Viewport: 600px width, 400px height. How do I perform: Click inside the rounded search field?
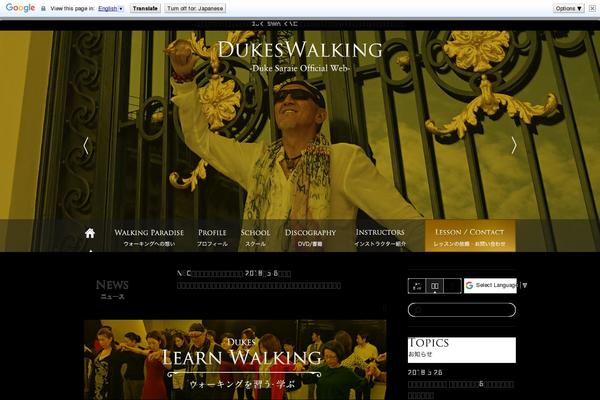tap(462, 310)
